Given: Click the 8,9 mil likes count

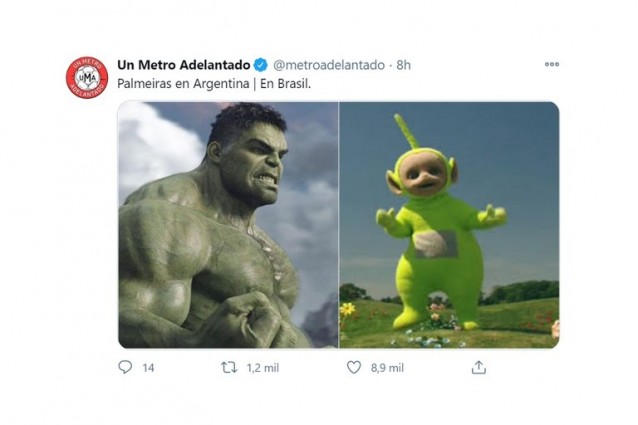Looking at the screenshot, I should [388, 368].
